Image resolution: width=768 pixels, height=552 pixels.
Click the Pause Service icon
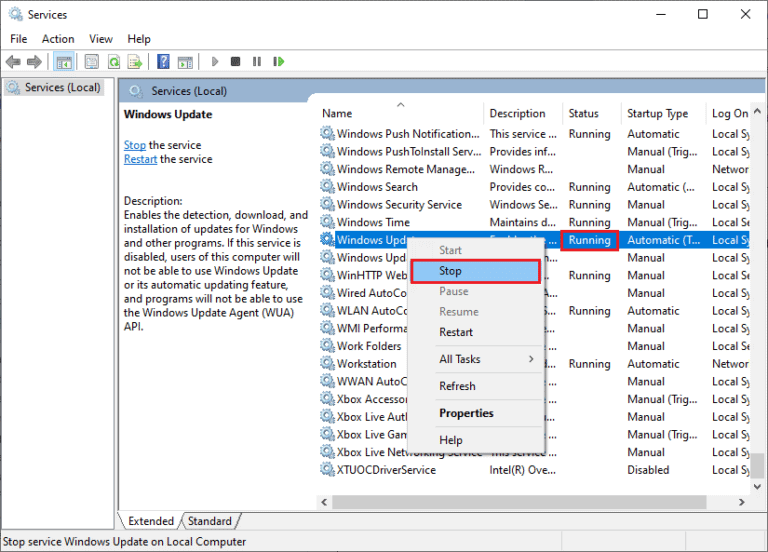pyautogui.click(x=257, y=62)
